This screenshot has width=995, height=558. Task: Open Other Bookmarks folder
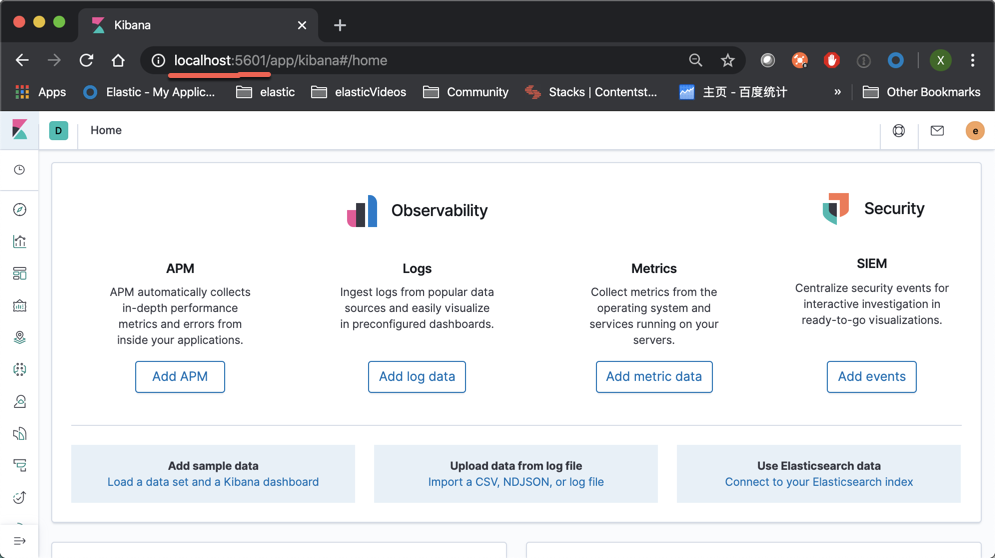[x=921, y=92]
